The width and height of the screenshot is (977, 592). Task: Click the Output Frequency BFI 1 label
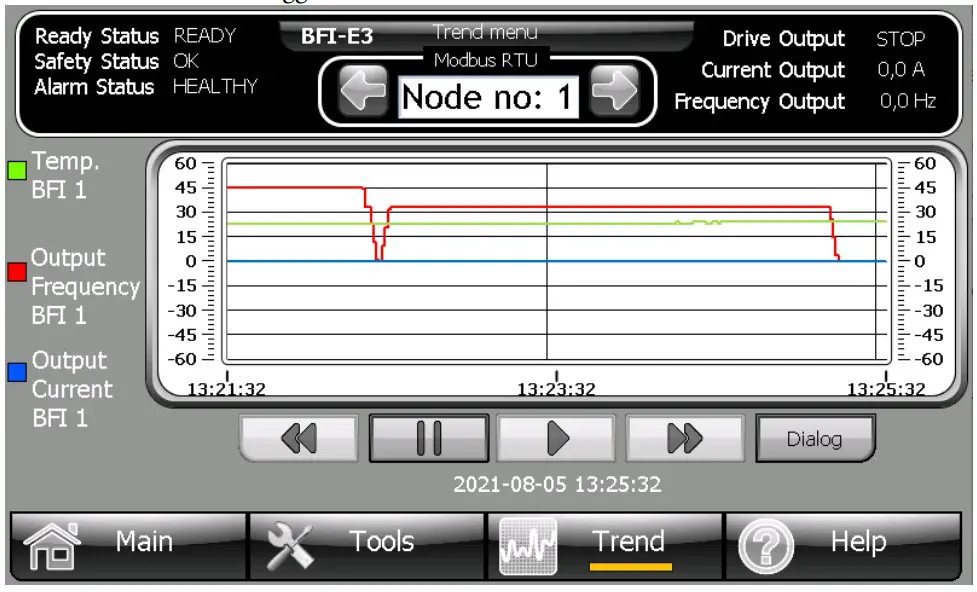pos(85,287)
